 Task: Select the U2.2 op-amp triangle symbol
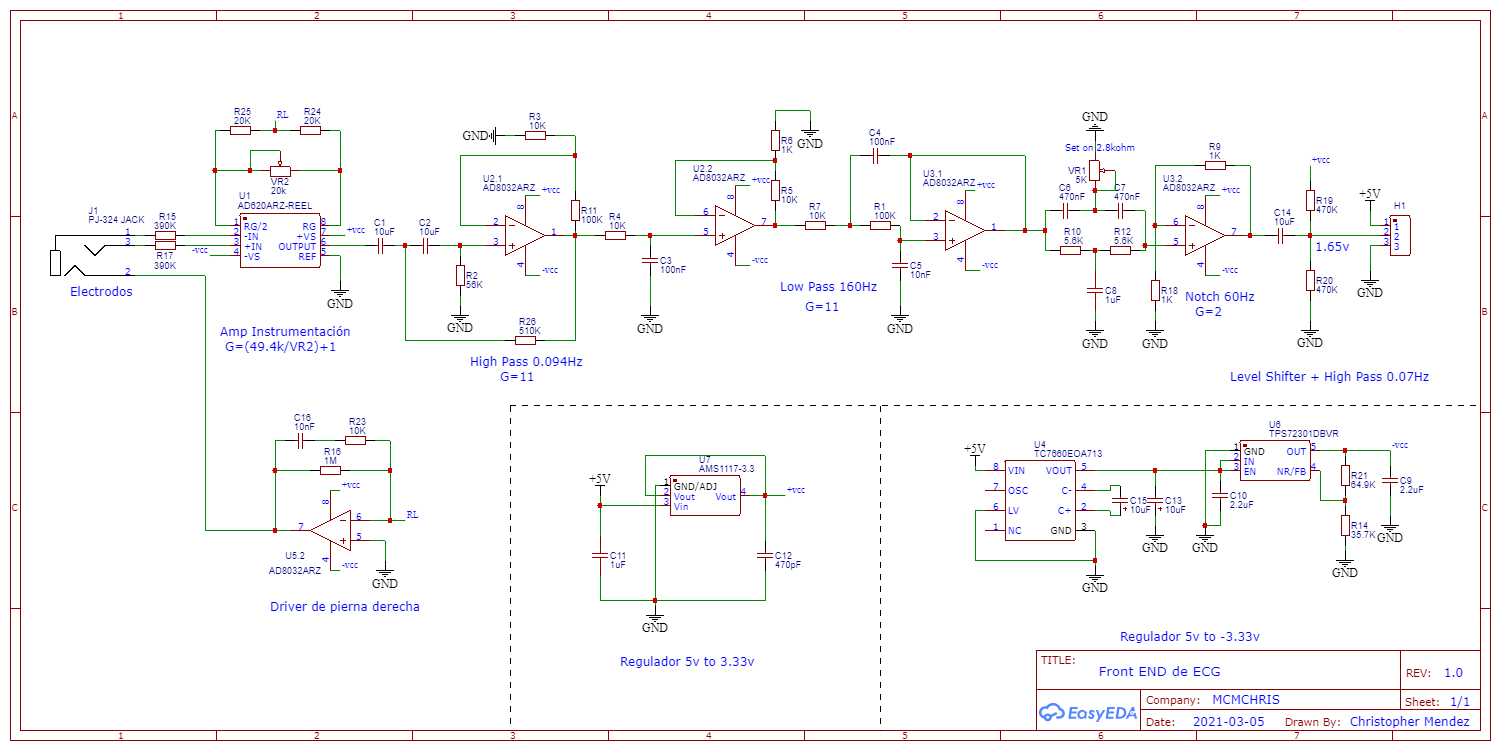(x=736, y=225)
